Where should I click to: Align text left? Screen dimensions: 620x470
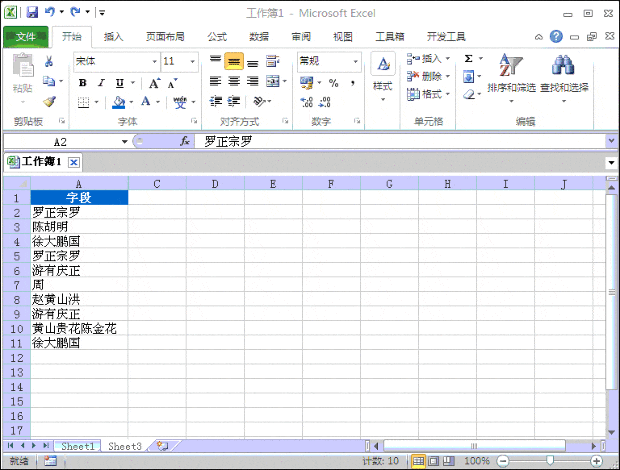215,81
